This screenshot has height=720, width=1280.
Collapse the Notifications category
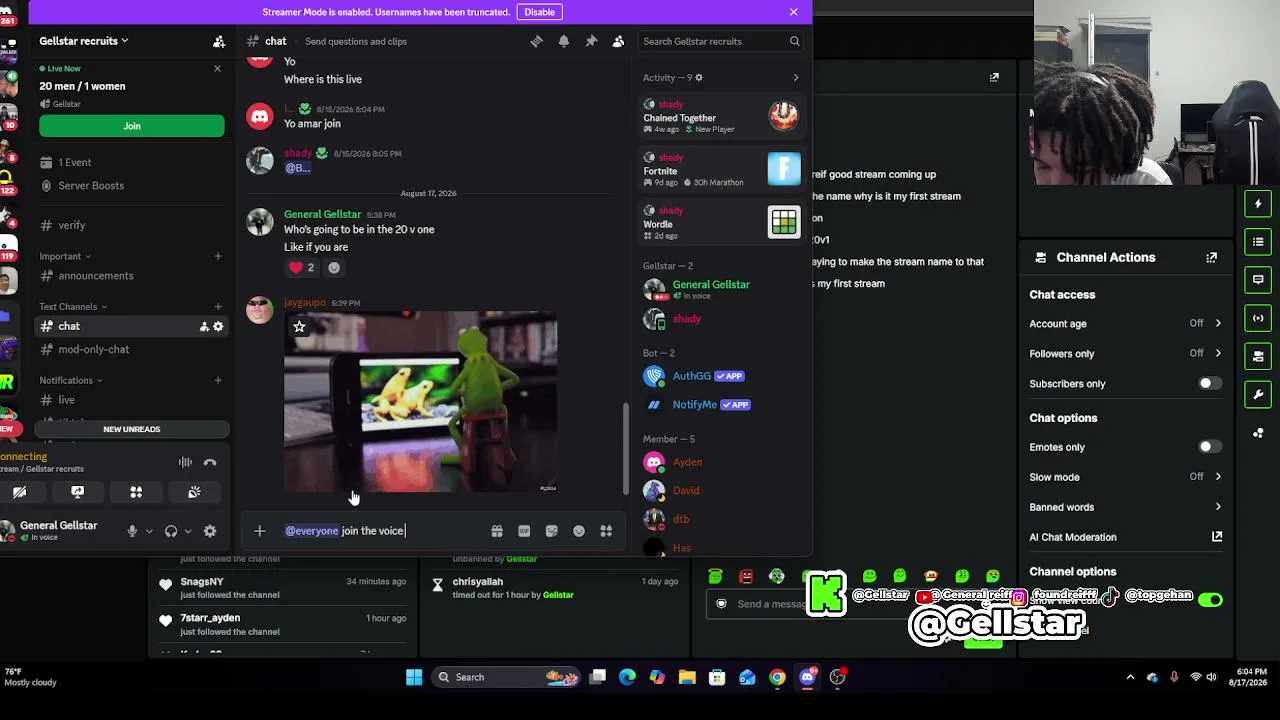pos(70,380)
